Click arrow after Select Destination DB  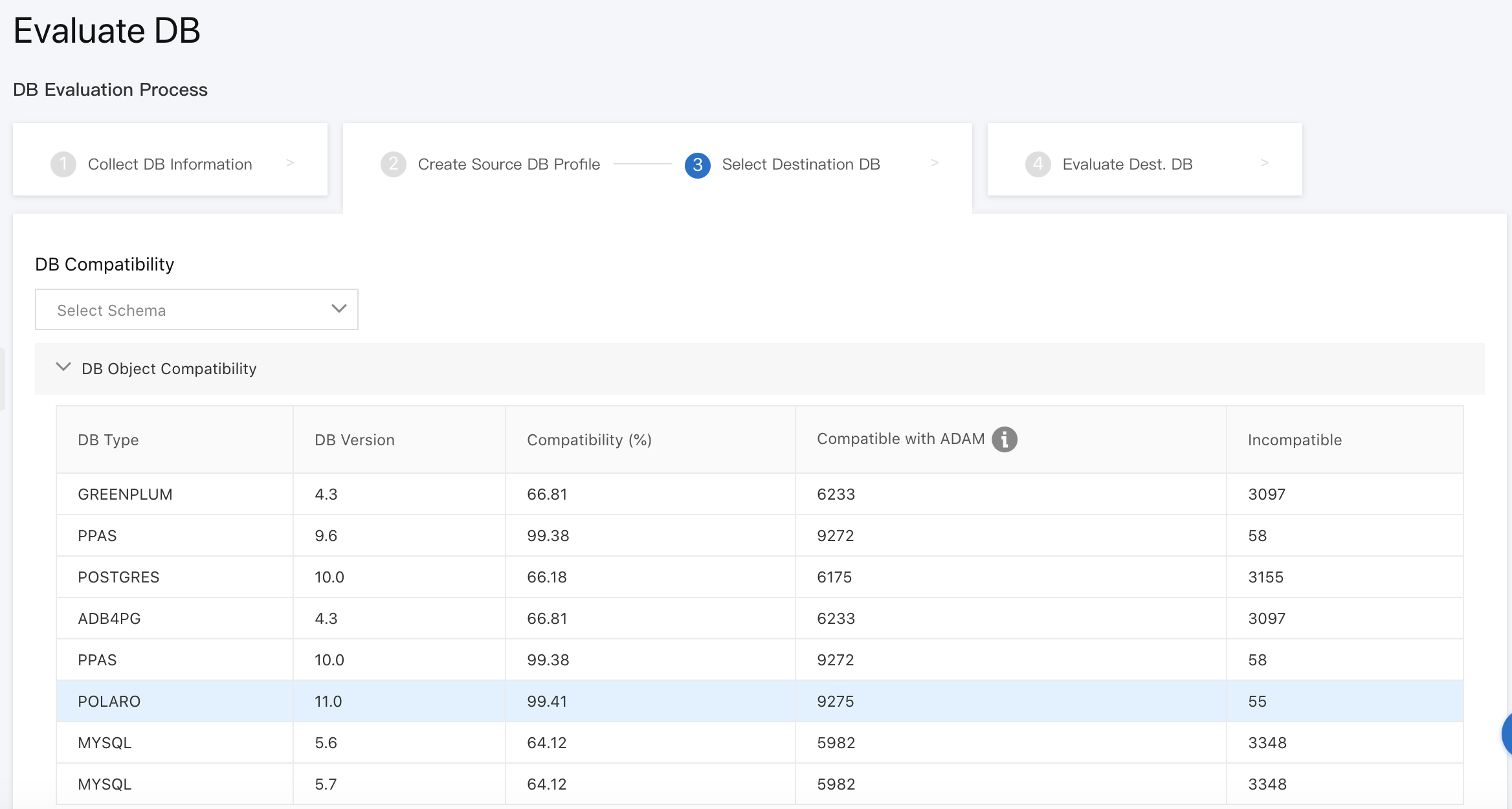[934, 163]
